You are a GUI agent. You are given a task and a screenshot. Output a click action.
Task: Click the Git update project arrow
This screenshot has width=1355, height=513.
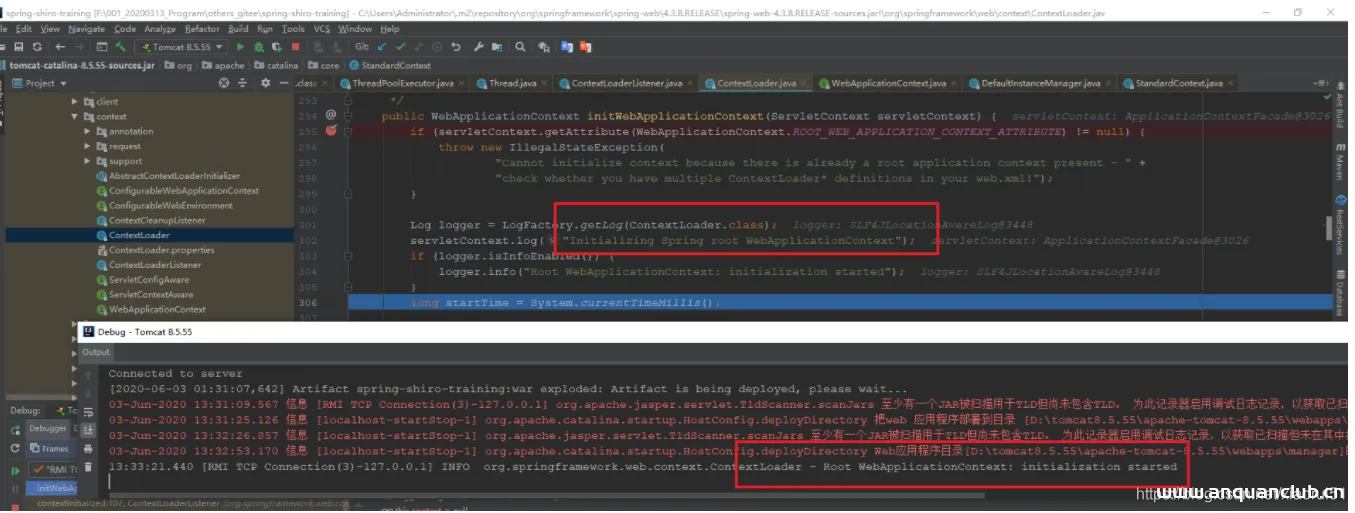coord(383,47)
